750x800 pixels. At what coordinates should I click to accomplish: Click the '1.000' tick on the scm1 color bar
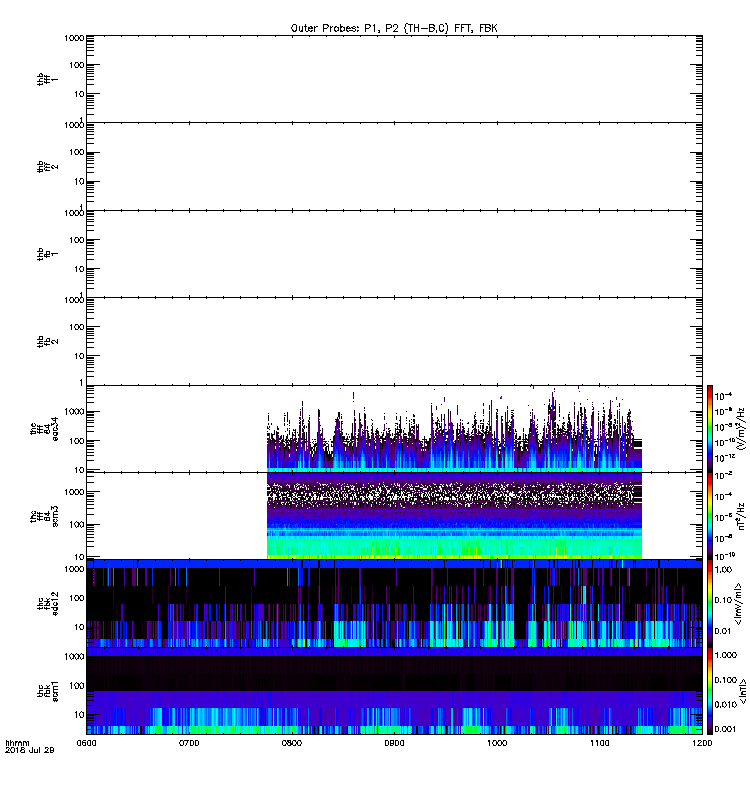(x=726, y=655)
